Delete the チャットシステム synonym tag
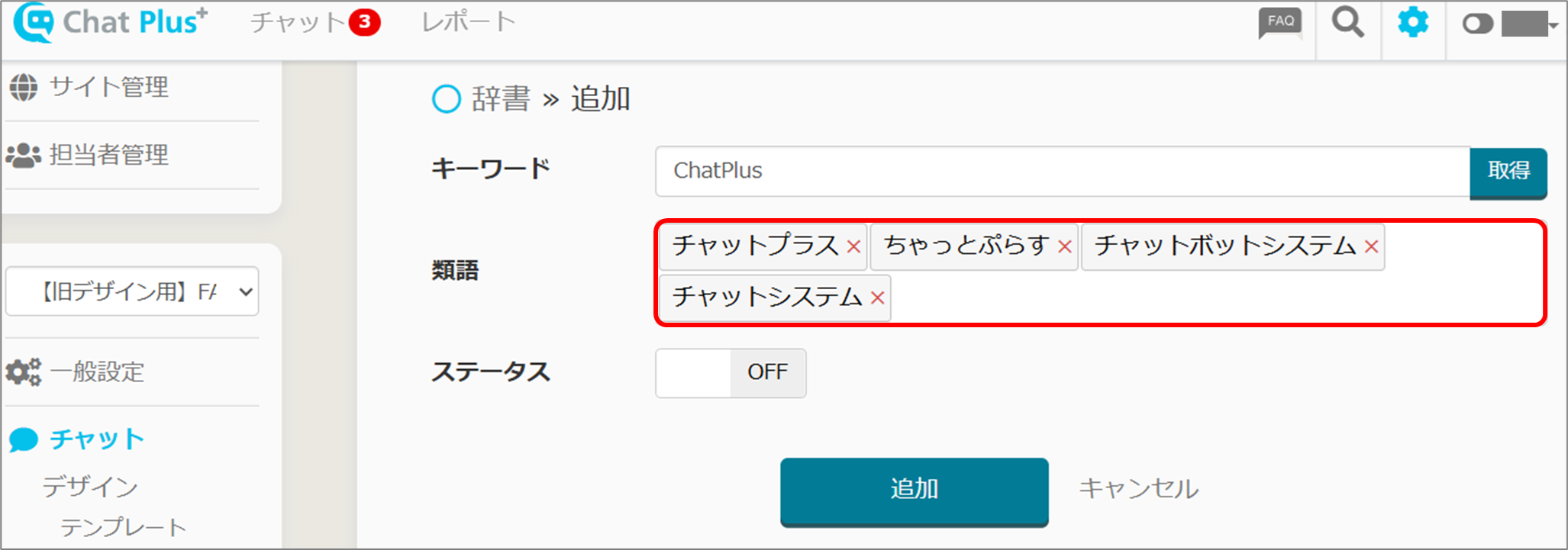Image resolution: width=1568 pixels, height=550 pixels. point(877,298)
